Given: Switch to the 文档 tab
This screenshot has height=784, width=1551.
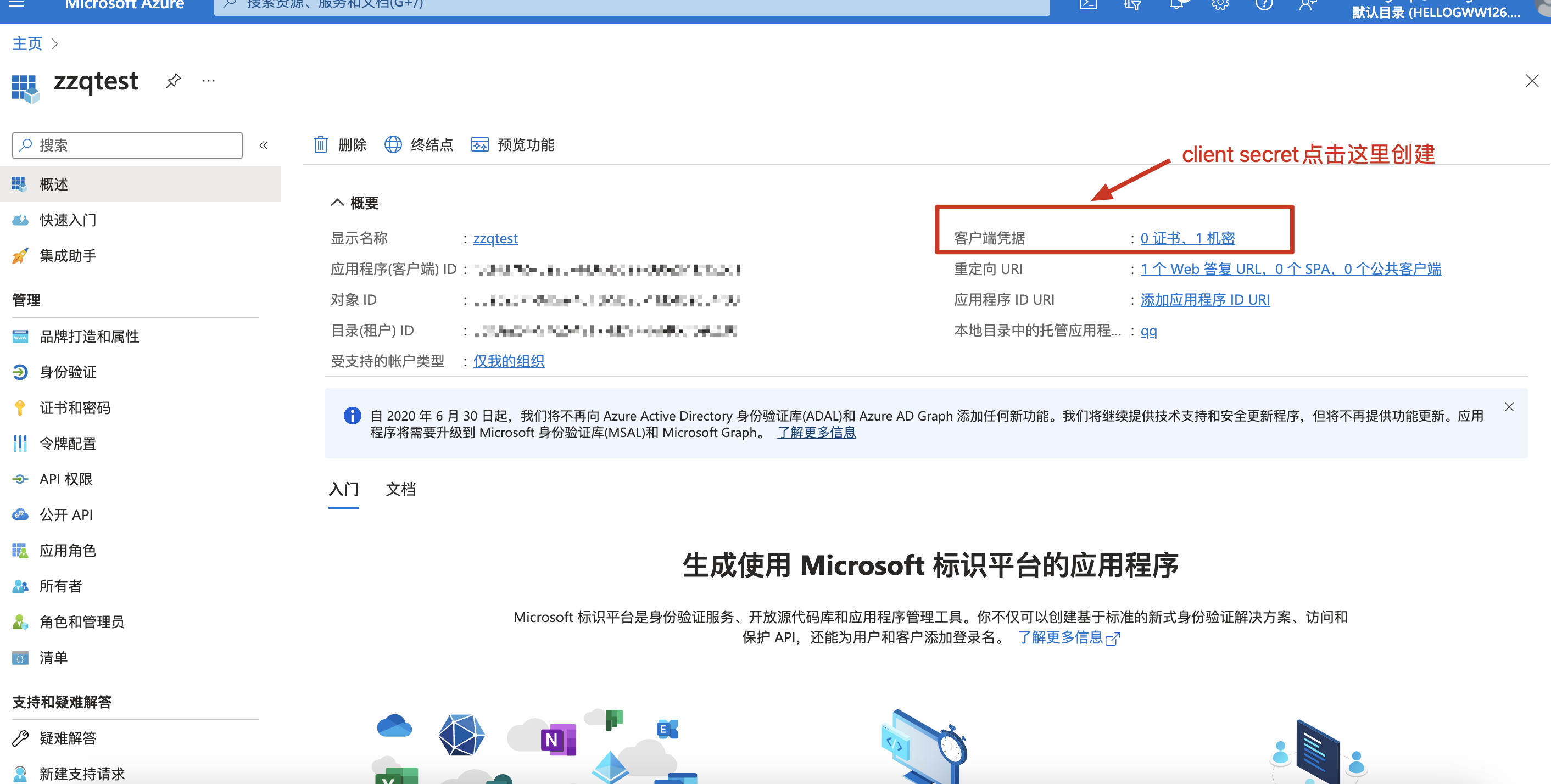Looking at the screenshot, I should [x=400, y=489].
